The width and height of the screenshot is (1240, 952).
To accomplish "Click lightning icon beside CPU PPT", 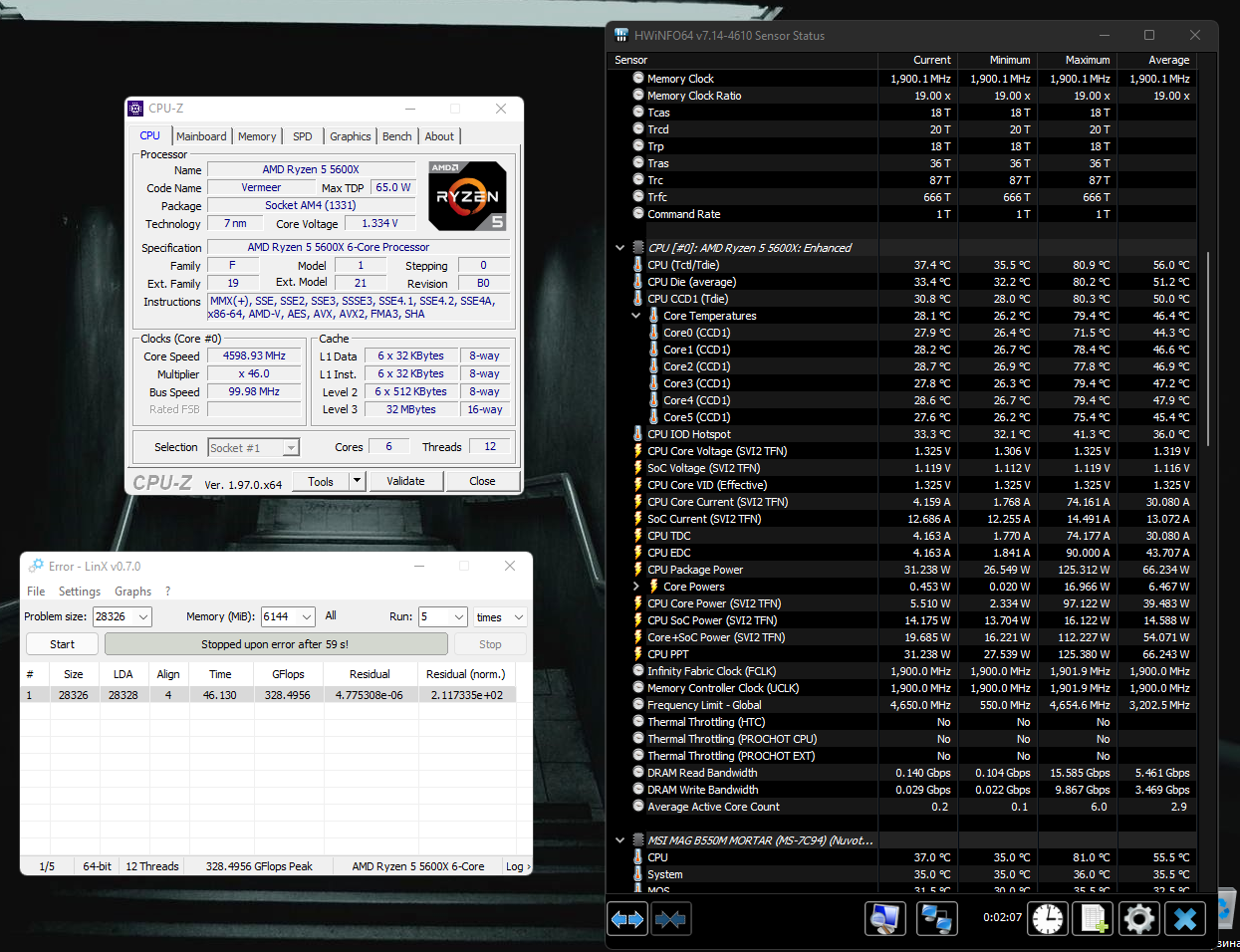I will coord(638,654).
